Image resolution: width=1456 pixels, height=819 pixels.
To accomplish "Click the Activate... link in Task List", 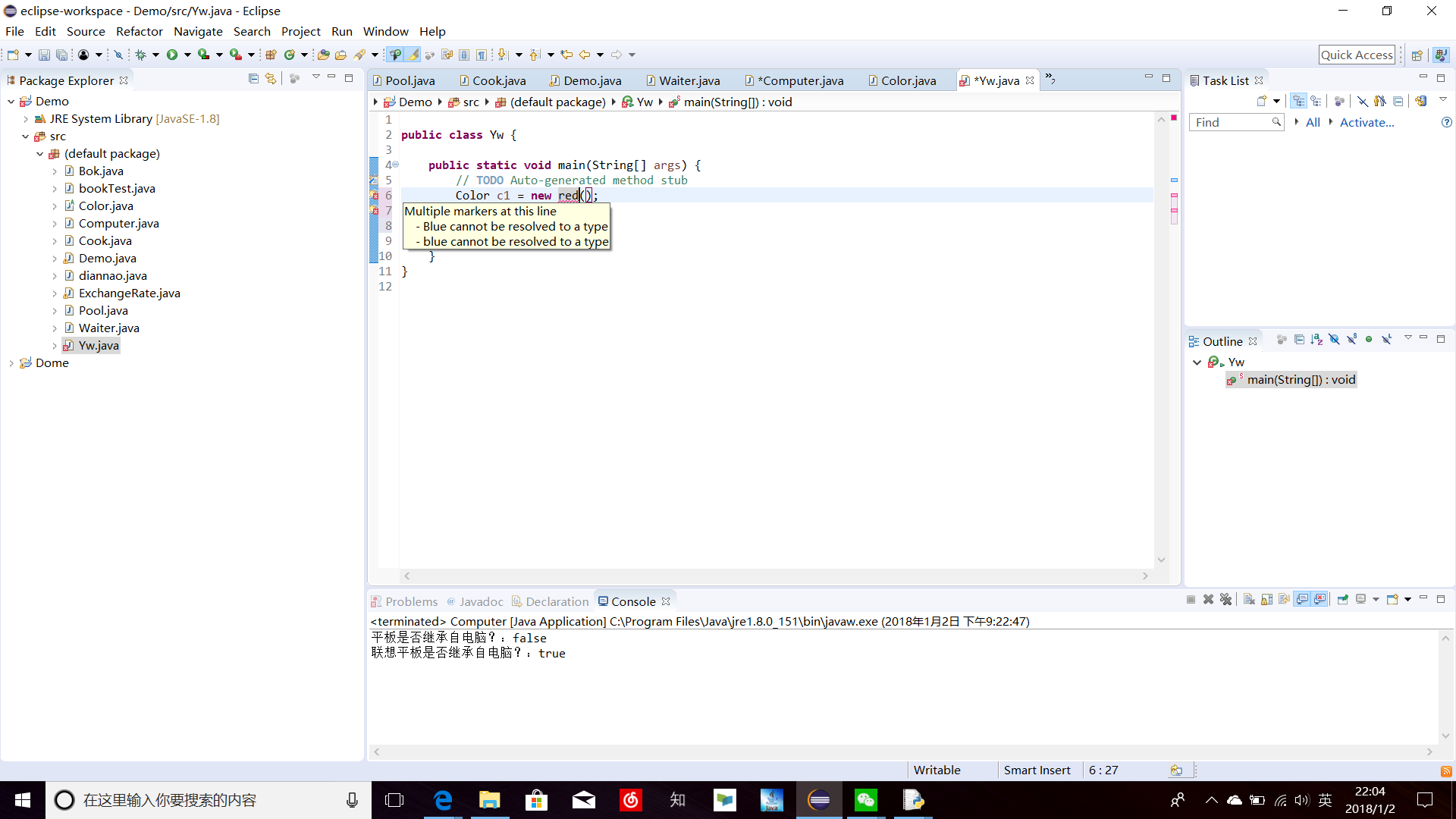I will [1367, 122].
